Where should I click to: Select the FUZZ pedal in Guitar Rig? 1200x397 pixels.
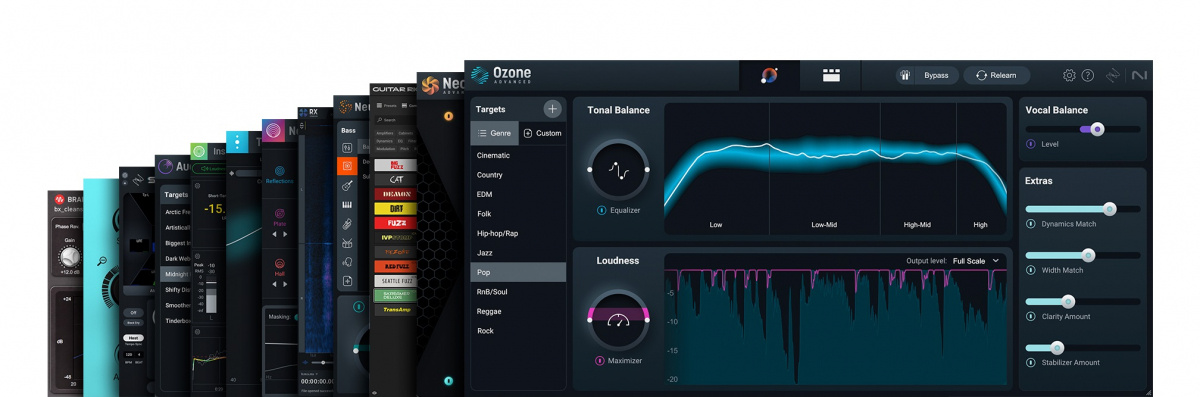point(396,223)
